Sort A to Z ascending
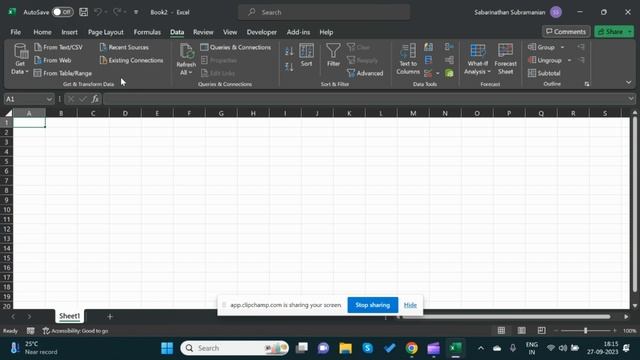 [x=289, y=51]
